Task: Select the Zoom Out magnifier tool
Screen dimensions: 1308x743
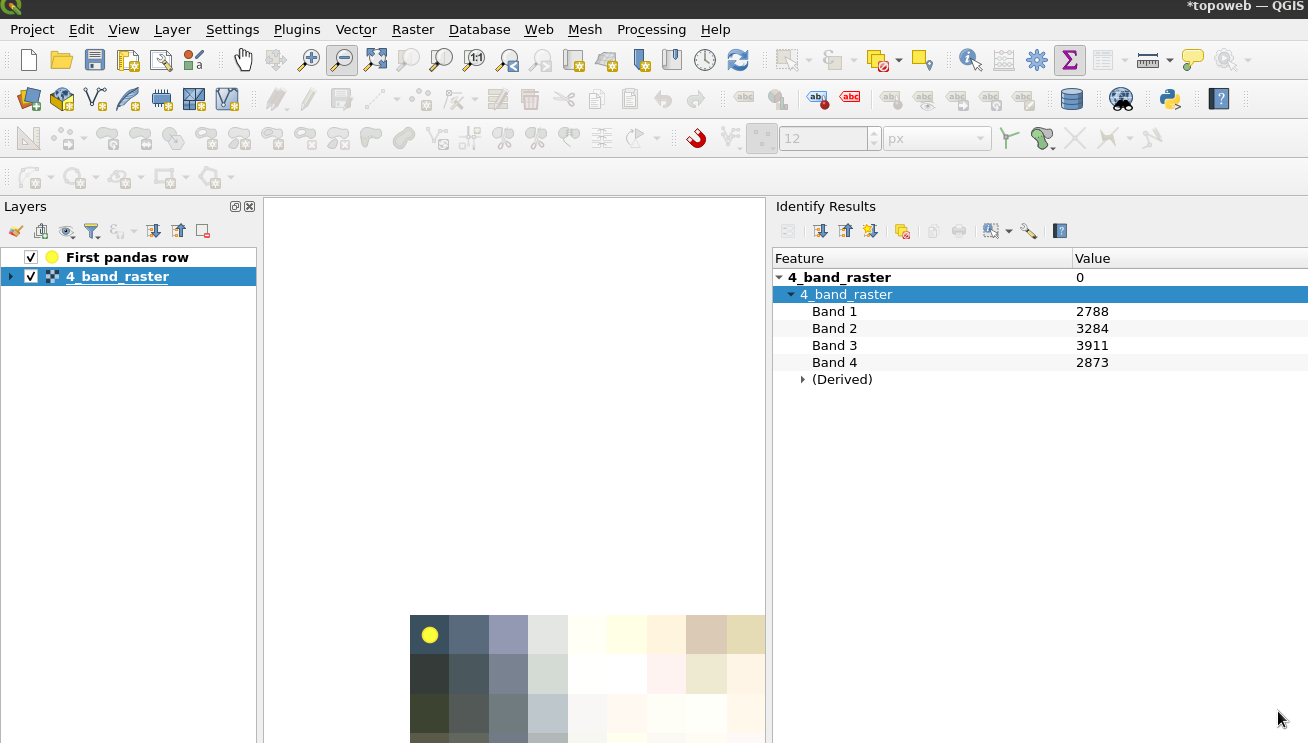Action: tap(342, 60)
